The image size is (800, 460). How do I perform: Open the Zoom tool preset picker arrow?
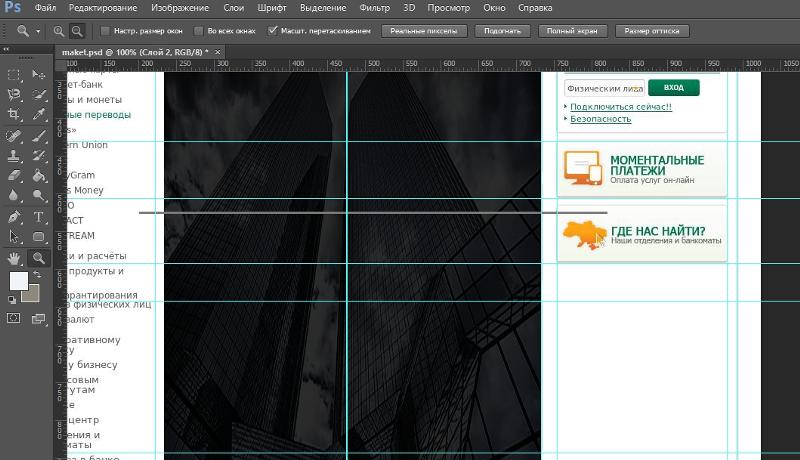point(38,32)
